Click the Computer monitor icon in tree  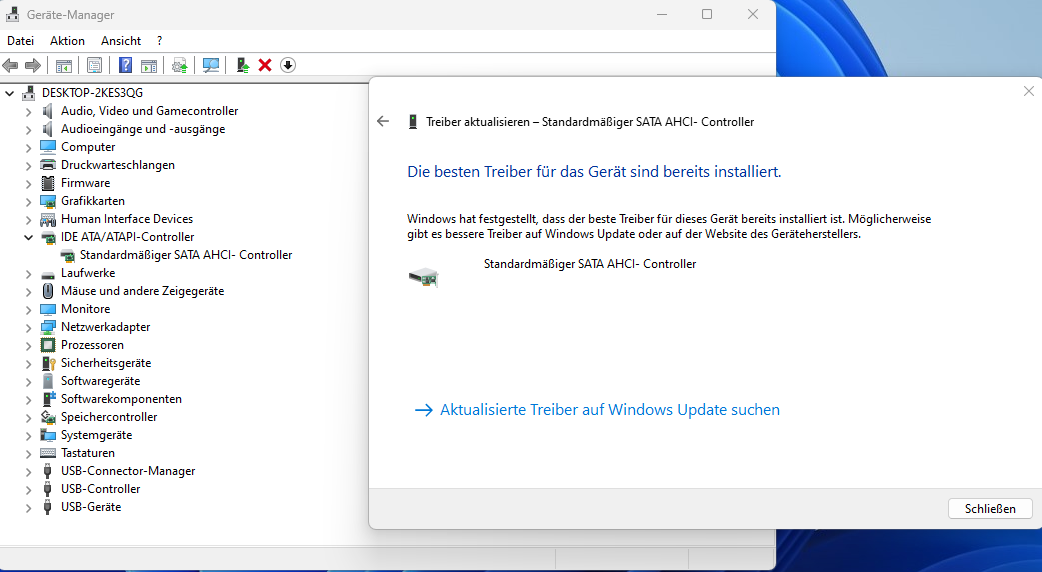pyautogui.click(x=48, y=147)
